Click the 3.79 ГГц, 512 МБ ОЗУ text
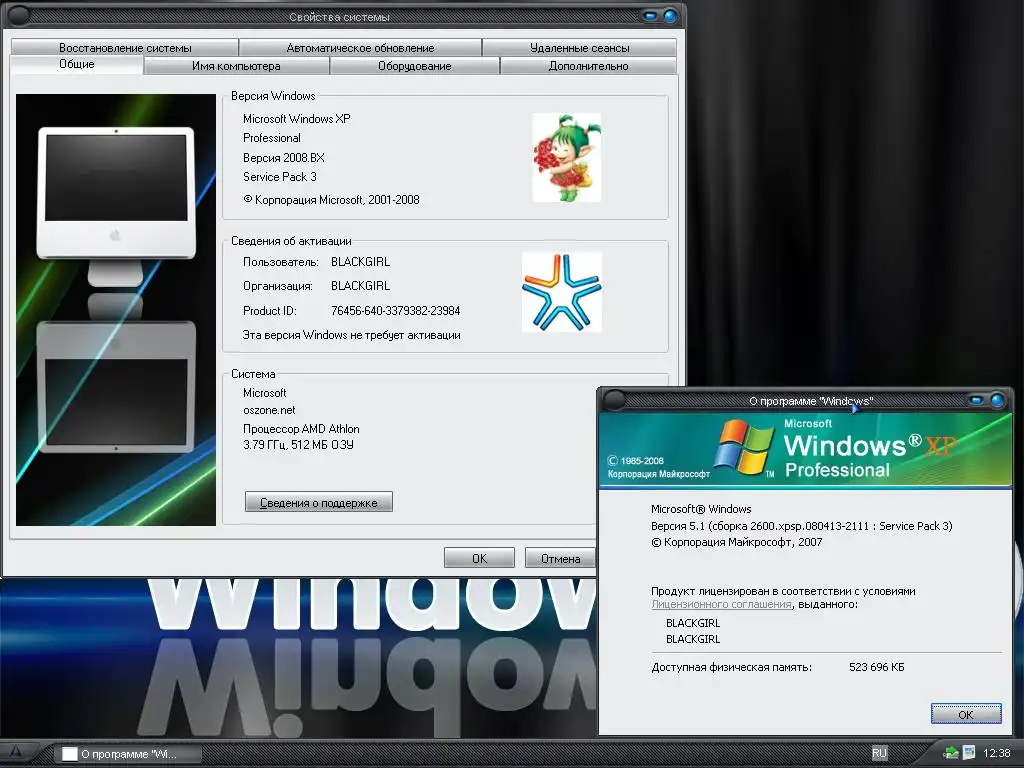 click(298, 445)
